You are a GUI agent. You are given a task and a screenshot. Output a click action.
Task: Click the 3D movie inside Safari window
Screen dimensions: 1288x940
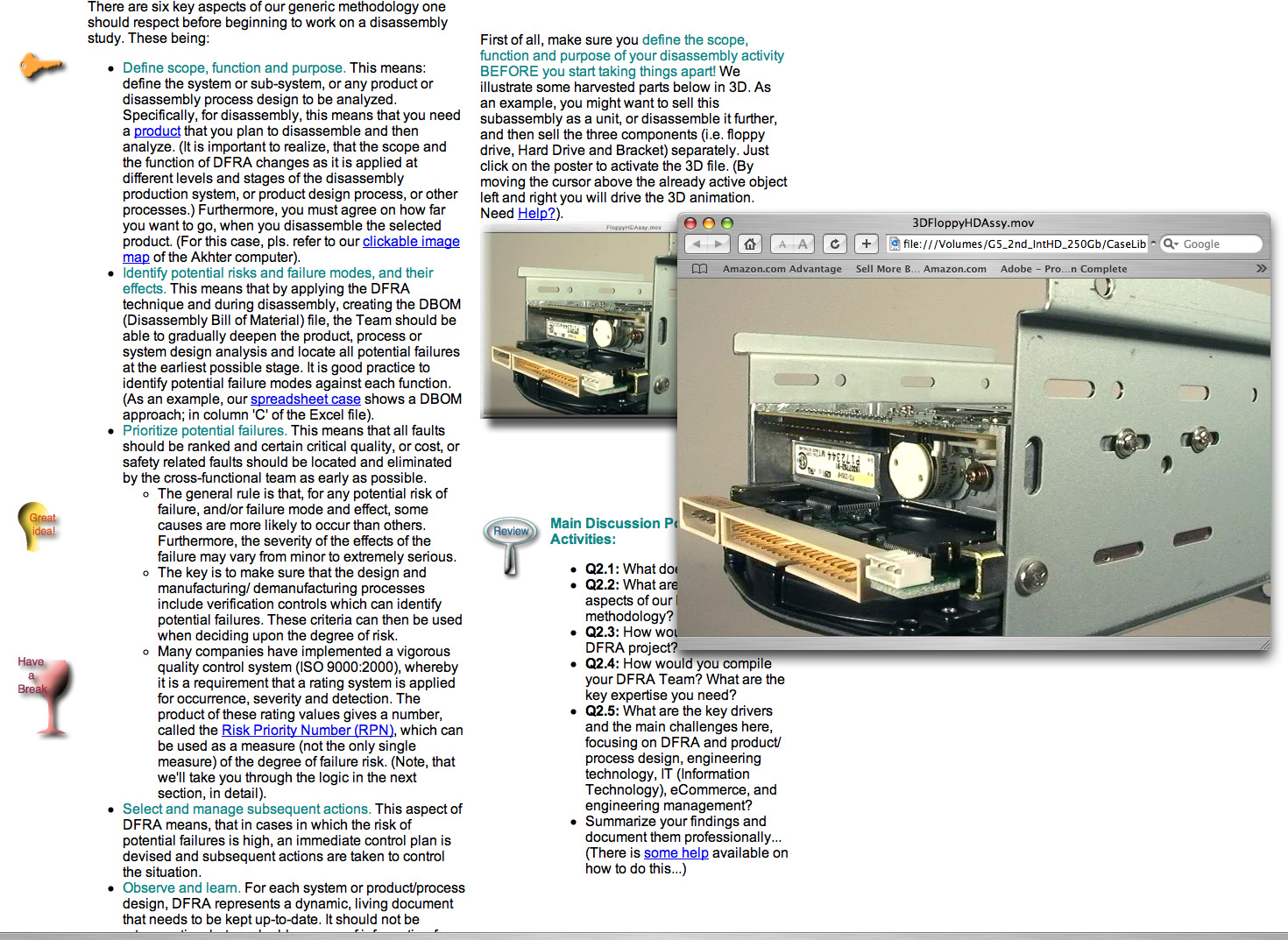[x=973, y=457]
